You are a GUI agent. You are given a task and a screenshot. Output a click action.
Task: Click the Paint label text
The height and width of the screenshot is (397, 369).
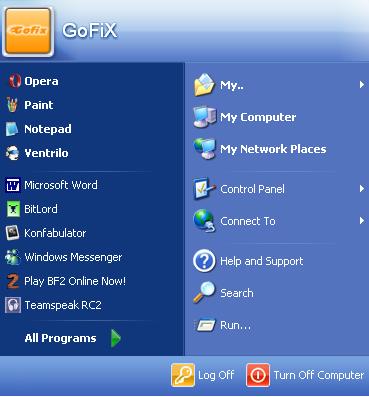(x=39, y=105)
